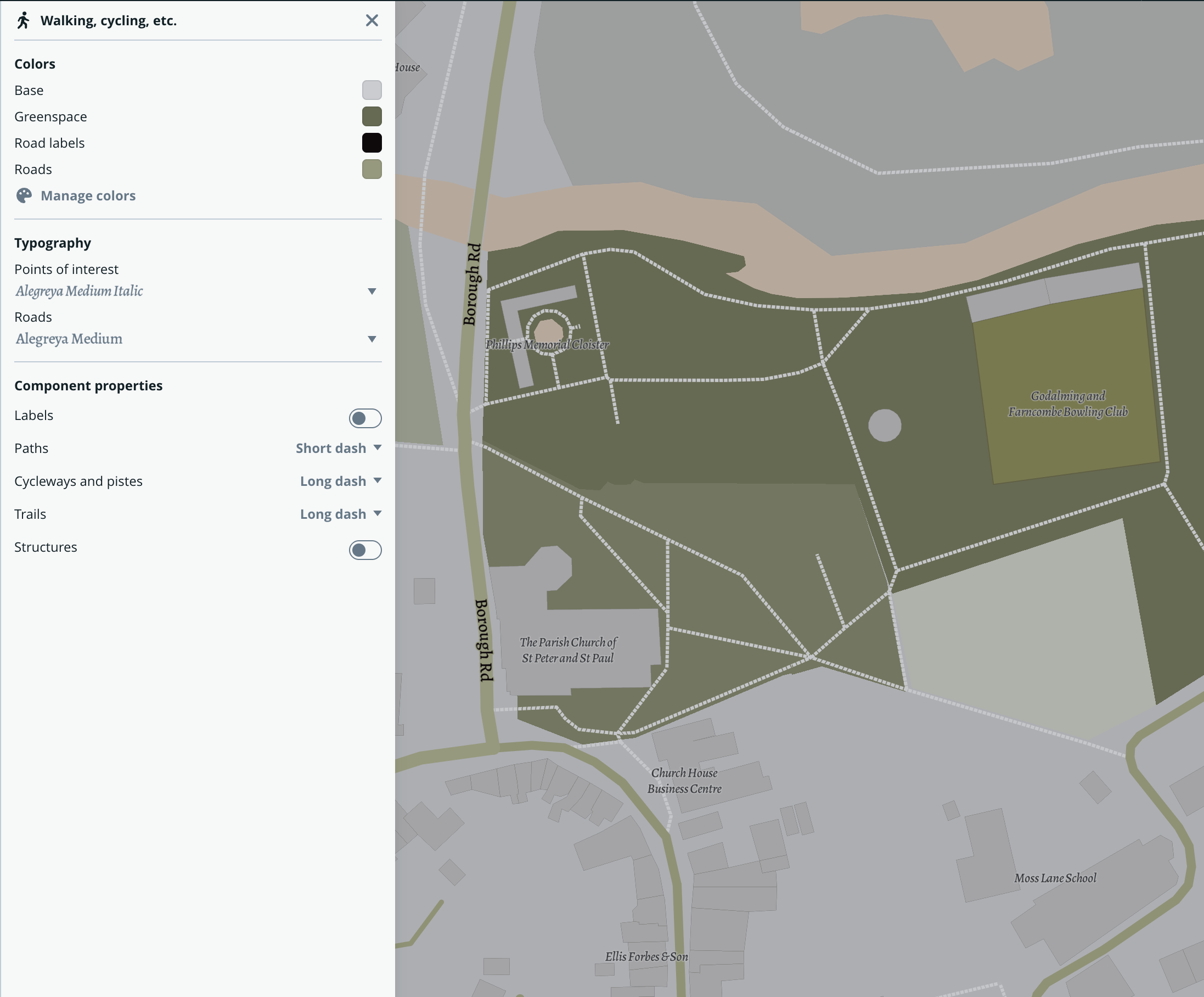Select the Roads color swatch
The width and height of the screenshot is (1204, 997).
pos(372,169)
